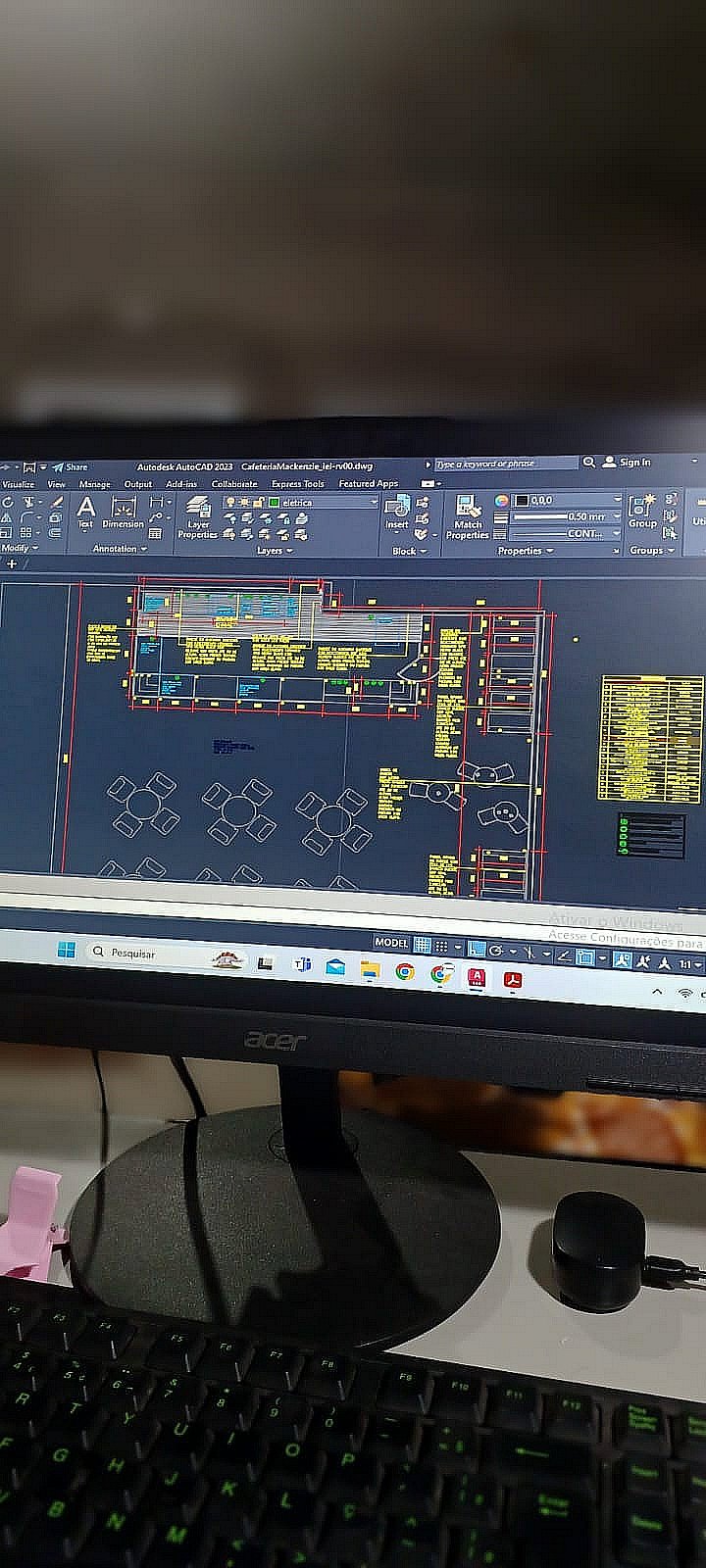Toggle snap mode in status bar
The image size is (706, 1568).
click(x=442, y=946)
